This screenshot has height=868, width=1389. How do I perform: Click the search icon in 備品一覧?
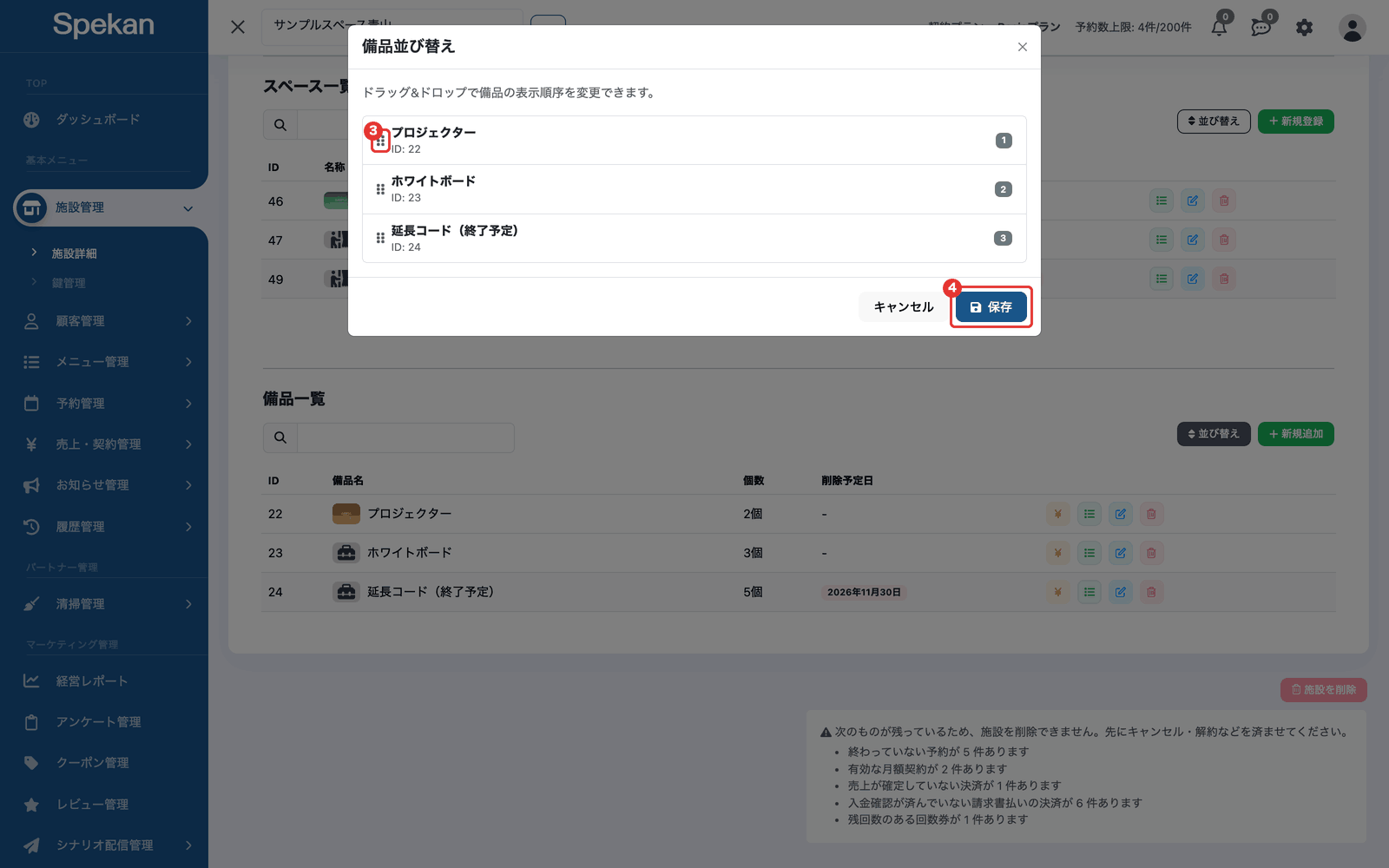coord(280,437)
